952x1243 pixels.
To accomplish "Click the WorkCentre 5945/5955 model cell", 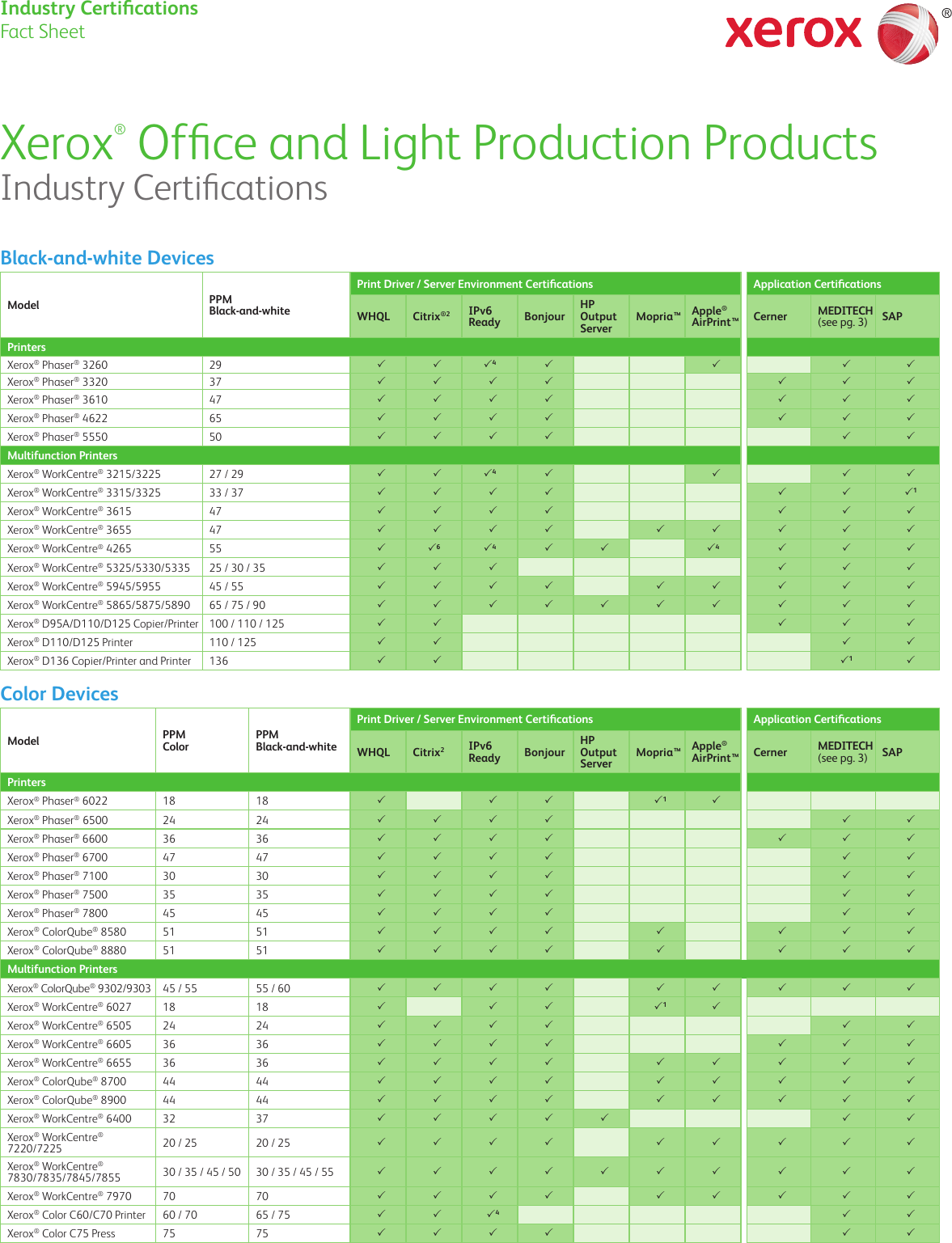I will (x=102, y=586).
